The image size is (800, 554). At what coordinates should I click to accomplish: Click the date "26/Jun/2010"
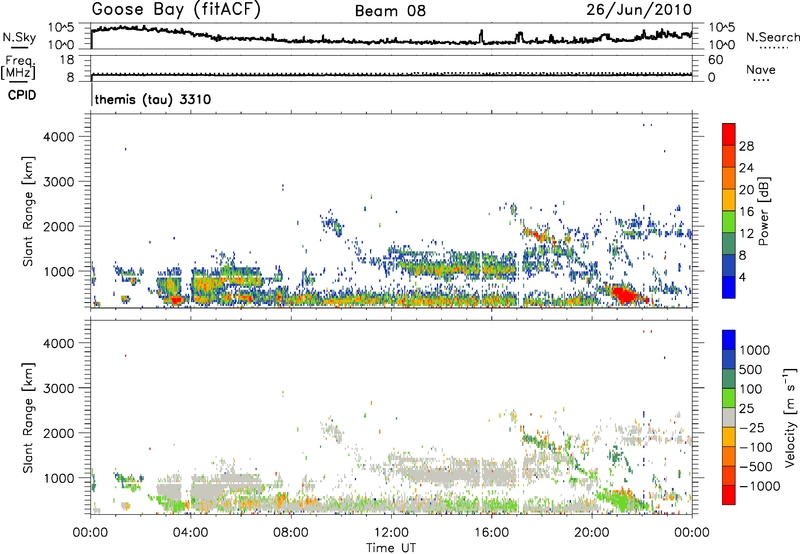tap(639, 10)
